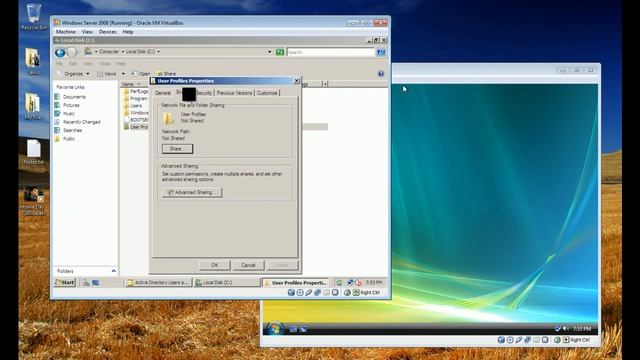Click dropdown arrow after Local Disk (C:) in address bar
The width and height of the screenshot is (640, 360).
coord(159,52)
